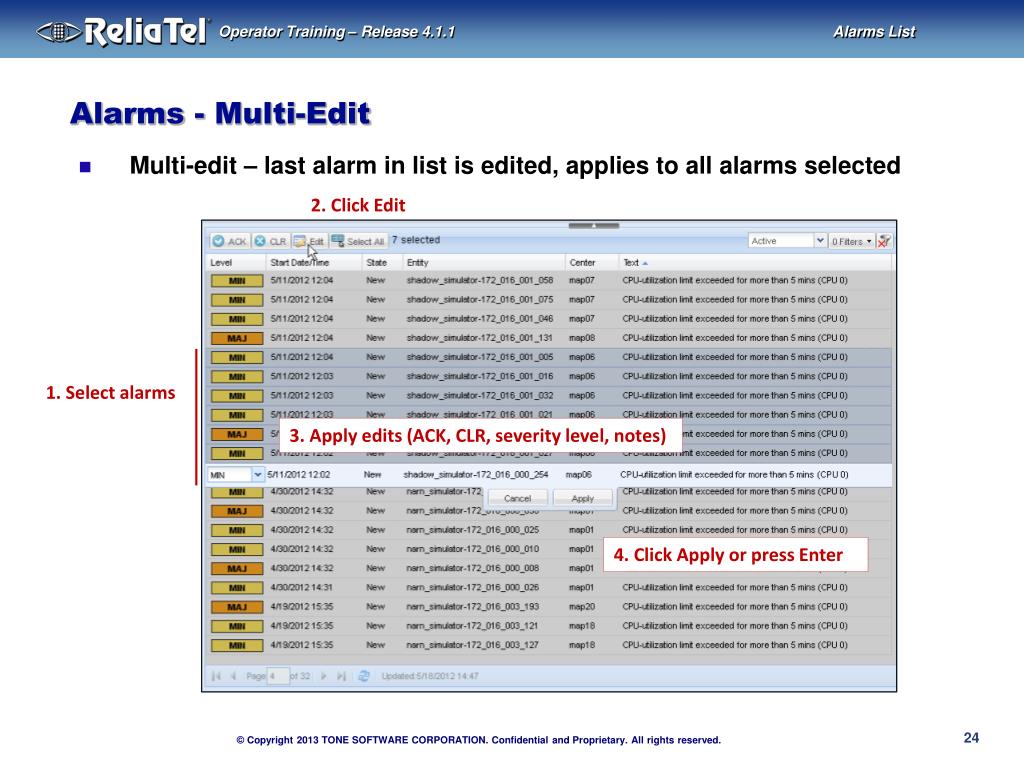Jump to the last alarms page
The width and height of the screenshot is (1024, 768).
[341, 676]
